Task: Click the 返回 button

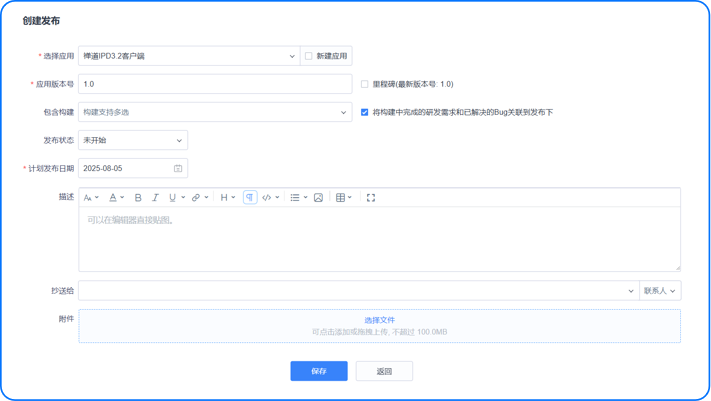Action: click(x=384, y=371)
